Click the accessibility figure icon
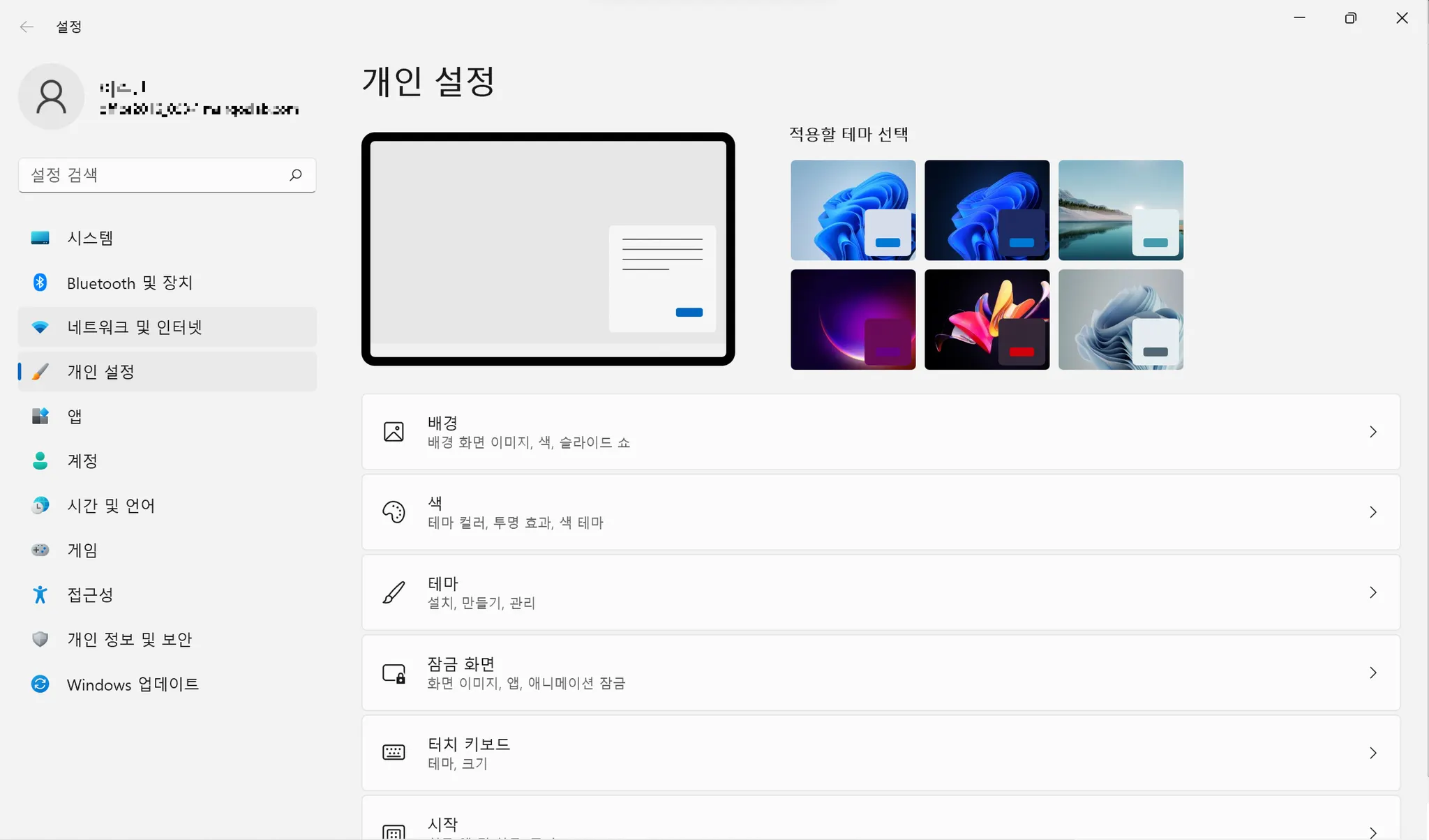Image resolution: width=1429 pixels, height=840 pixels. 40,594
